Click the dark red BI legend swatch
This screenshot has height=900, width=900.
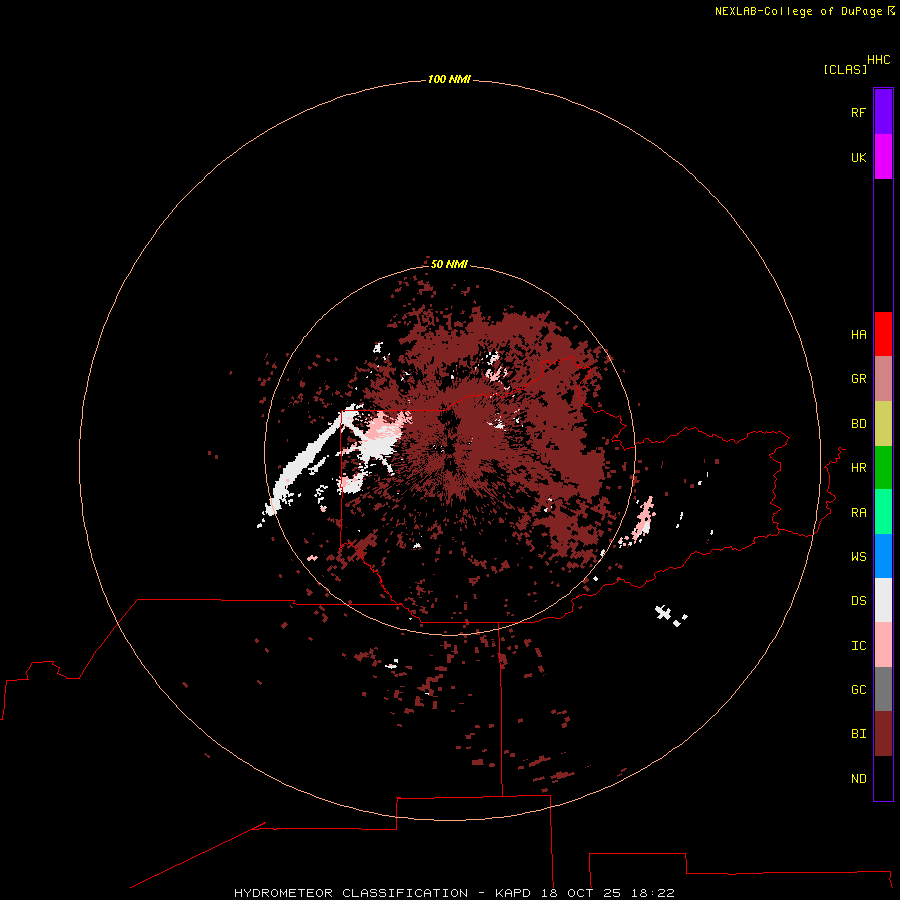(883, 734)
